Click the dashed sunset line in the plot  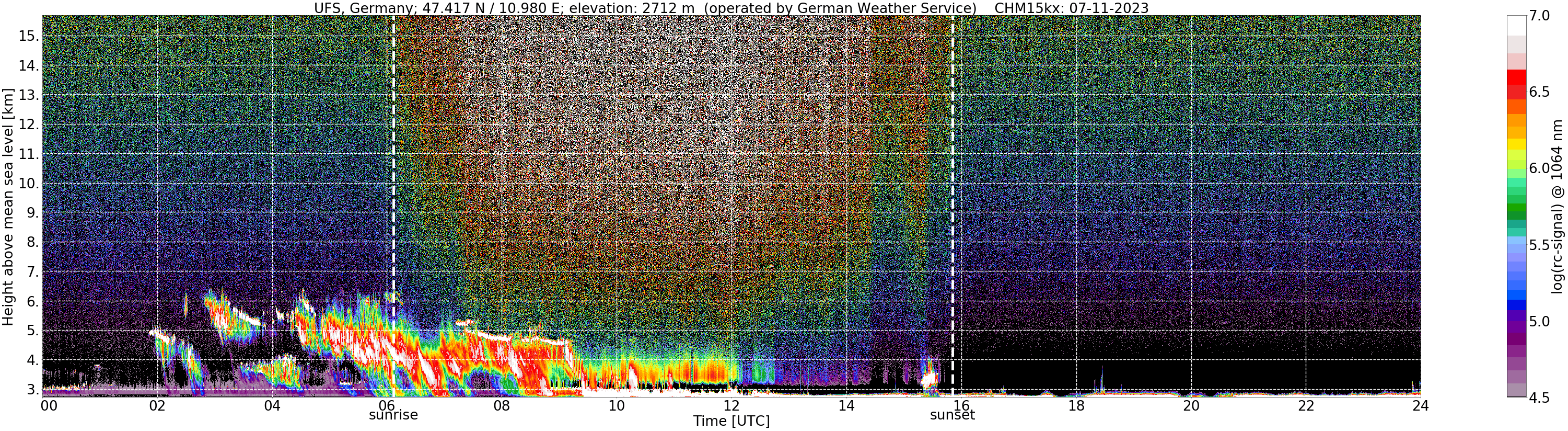pos(952,206)
